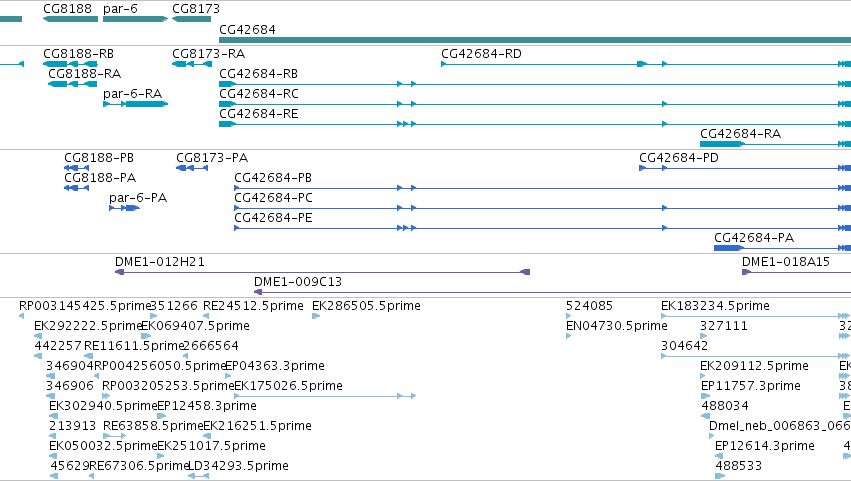Click the CG8188 gene glyph
The image size is (851, 481).
[71, 19]
